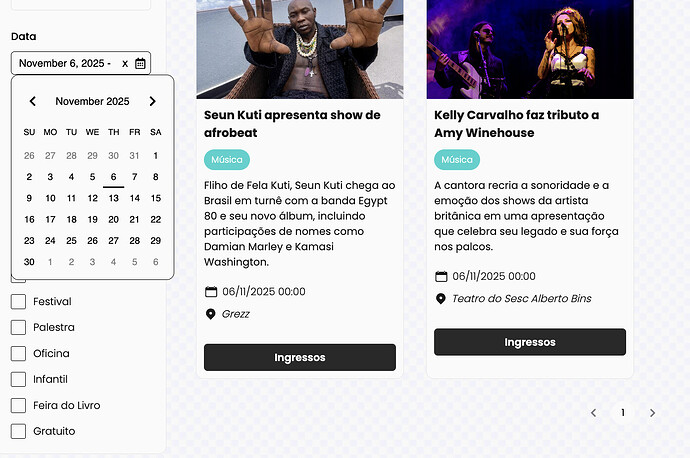Go to next results page arrow

click(x=652, y=413)
